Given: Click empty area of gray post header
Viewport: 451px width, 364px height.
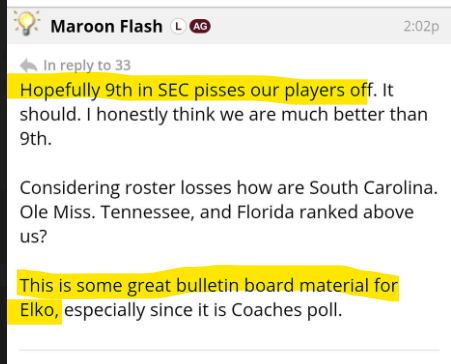Looking at the screenshot, I should tap(307, 26).
